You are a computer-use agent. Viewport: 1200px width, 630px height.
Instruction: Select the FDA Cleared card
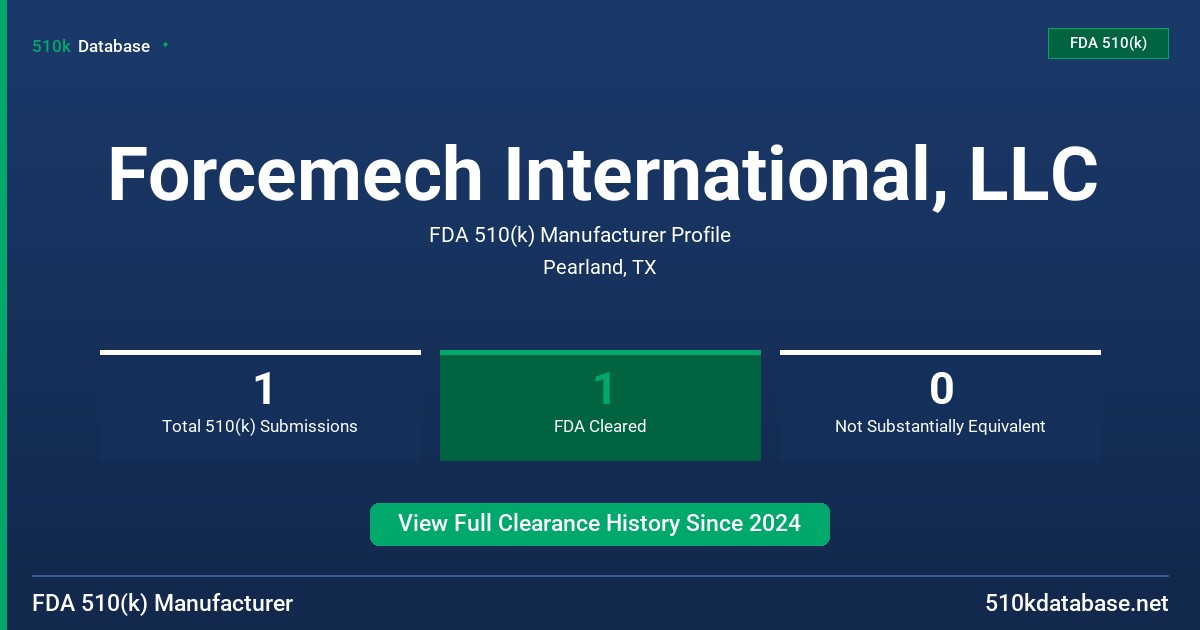point(600,405)
